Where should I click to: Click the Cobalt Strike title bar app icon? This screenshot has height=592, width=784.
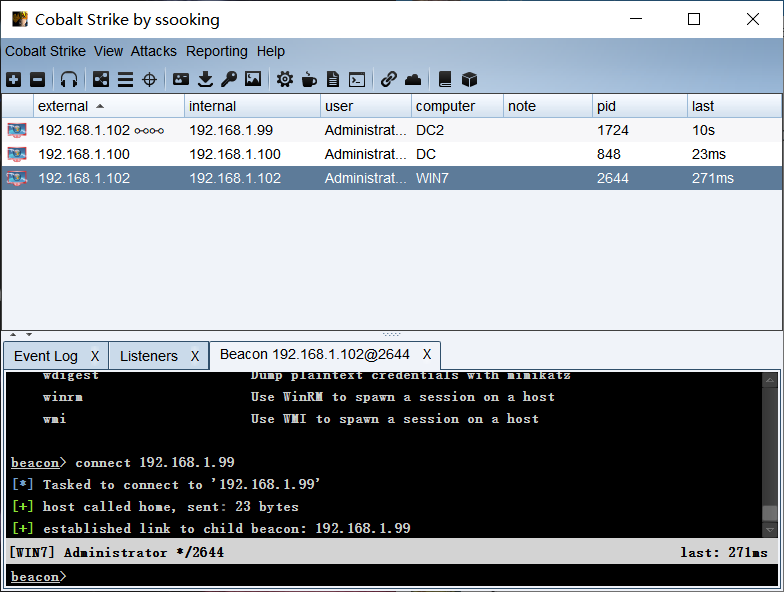[20, 19]
